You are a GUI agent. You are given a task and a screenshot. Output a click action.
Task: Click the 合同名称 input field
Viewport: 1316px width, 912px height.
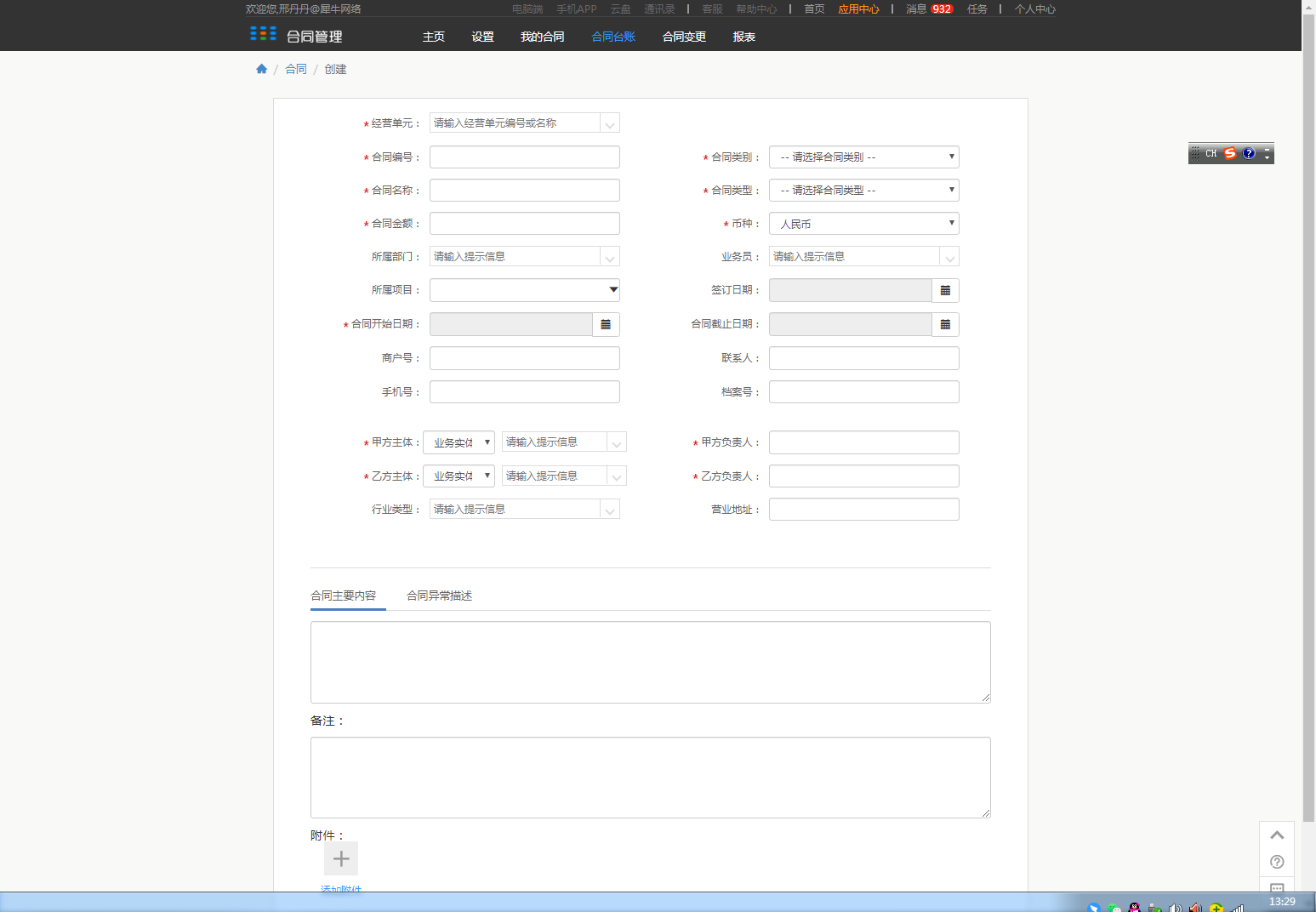pyautogui.click(x=525, y=190)
